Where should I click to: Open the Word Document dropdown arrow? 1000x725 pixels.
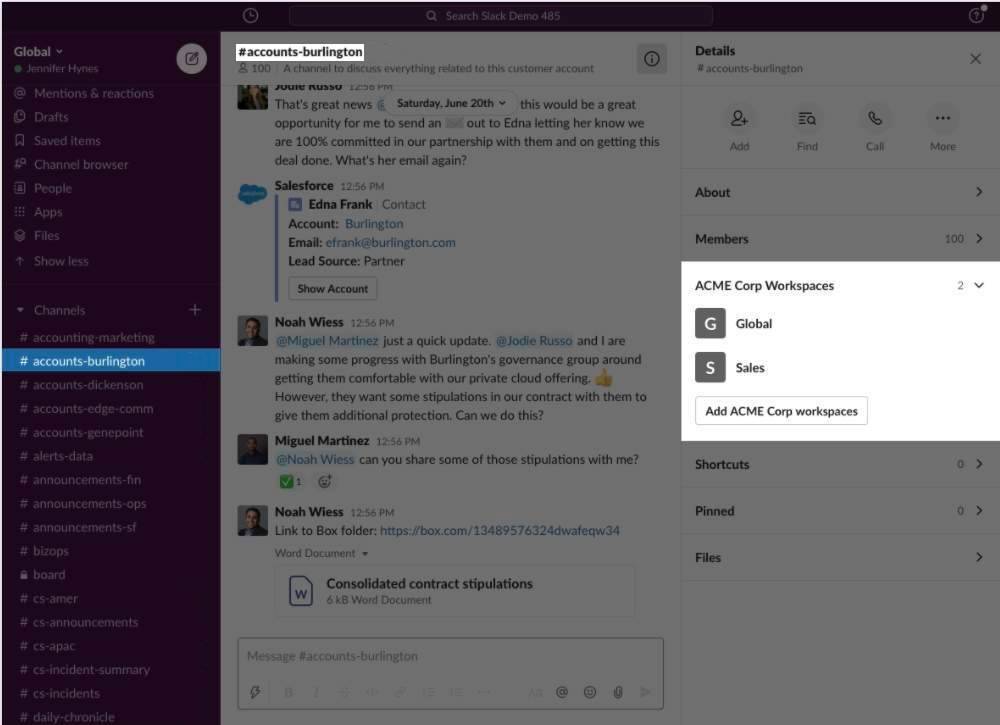click(365, 553)
